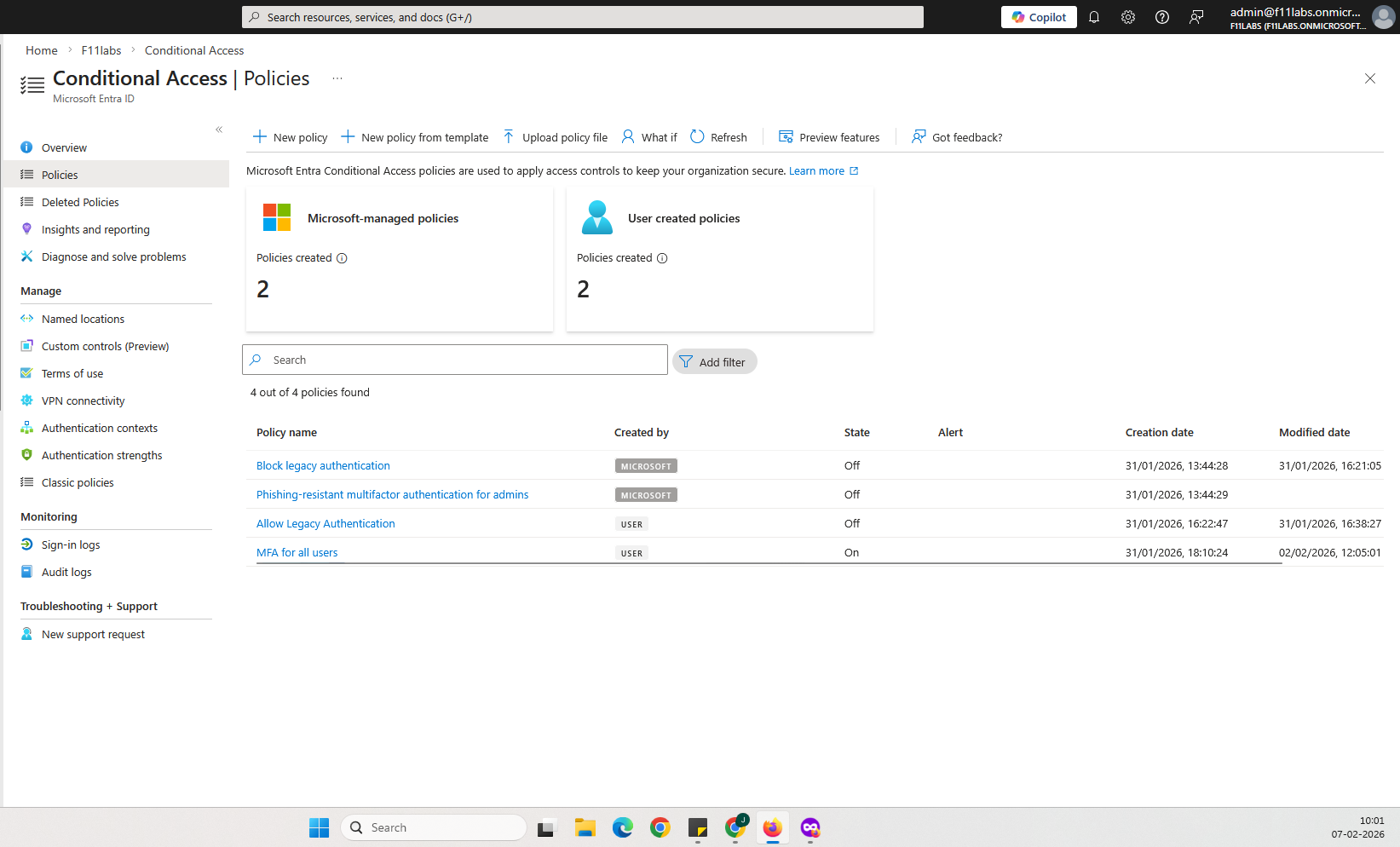1400x847 pixels.
Task: Open Insights and reporting
Action: (x=95, y=229)
